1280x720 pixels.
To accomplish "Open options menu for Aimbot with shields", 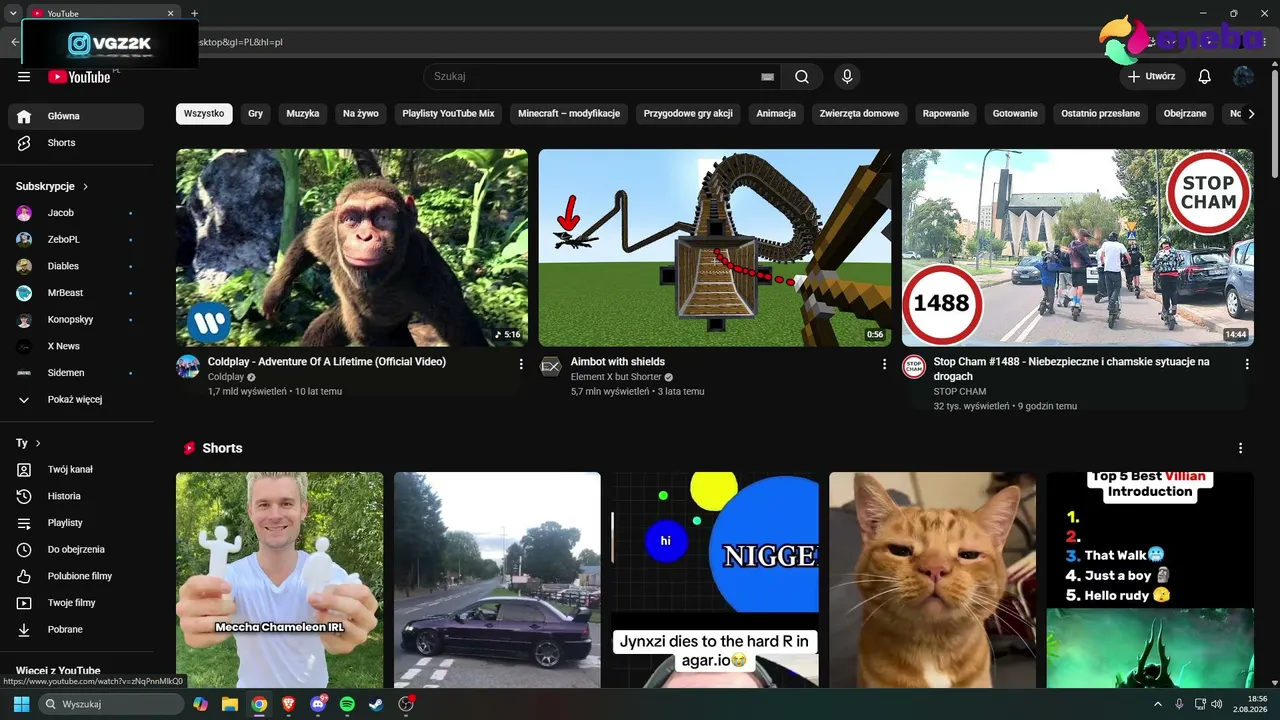I will (x=884, y=364).
